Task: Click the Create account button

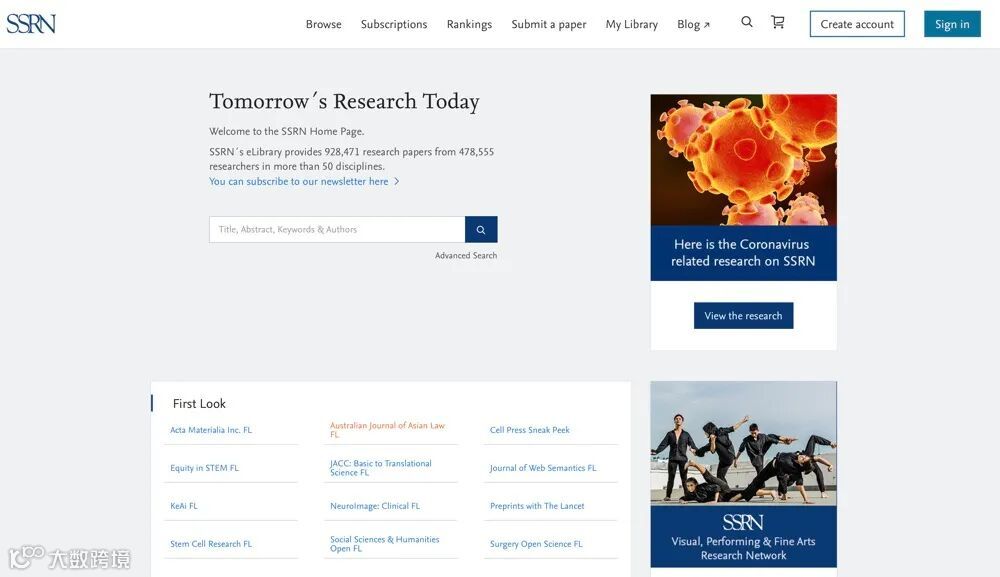Action: tap(857, 24)
